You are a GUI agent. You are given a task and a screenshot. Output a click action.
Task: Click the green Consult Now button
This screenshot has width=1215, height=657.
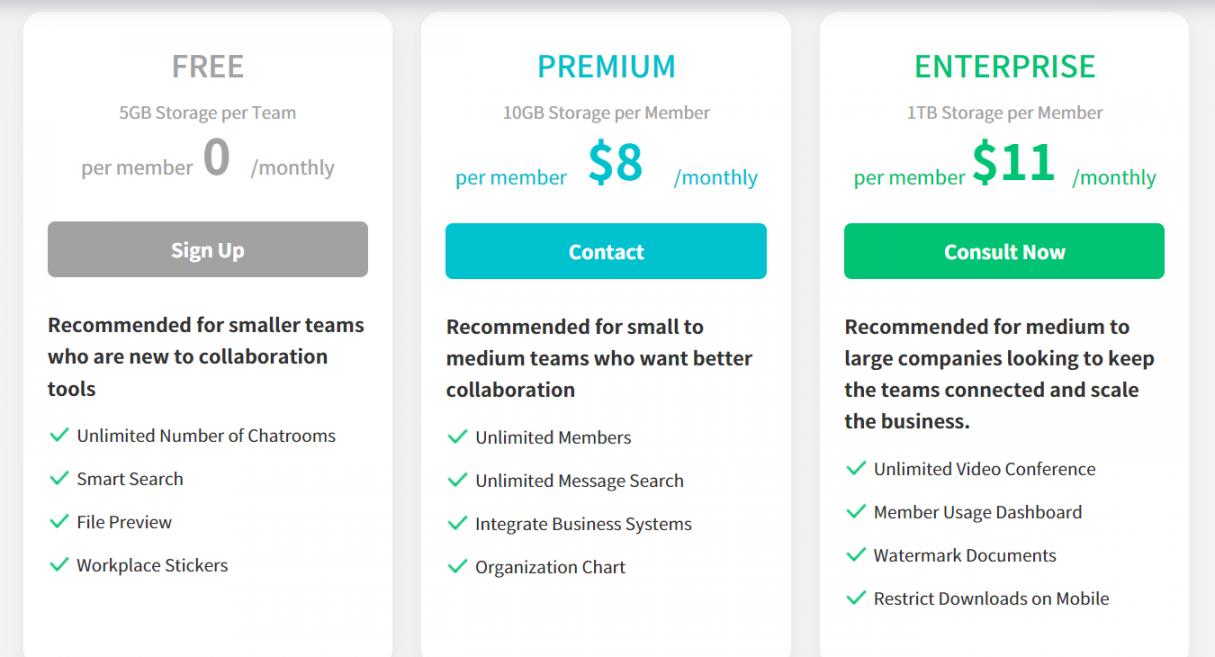coord(1004,251)
